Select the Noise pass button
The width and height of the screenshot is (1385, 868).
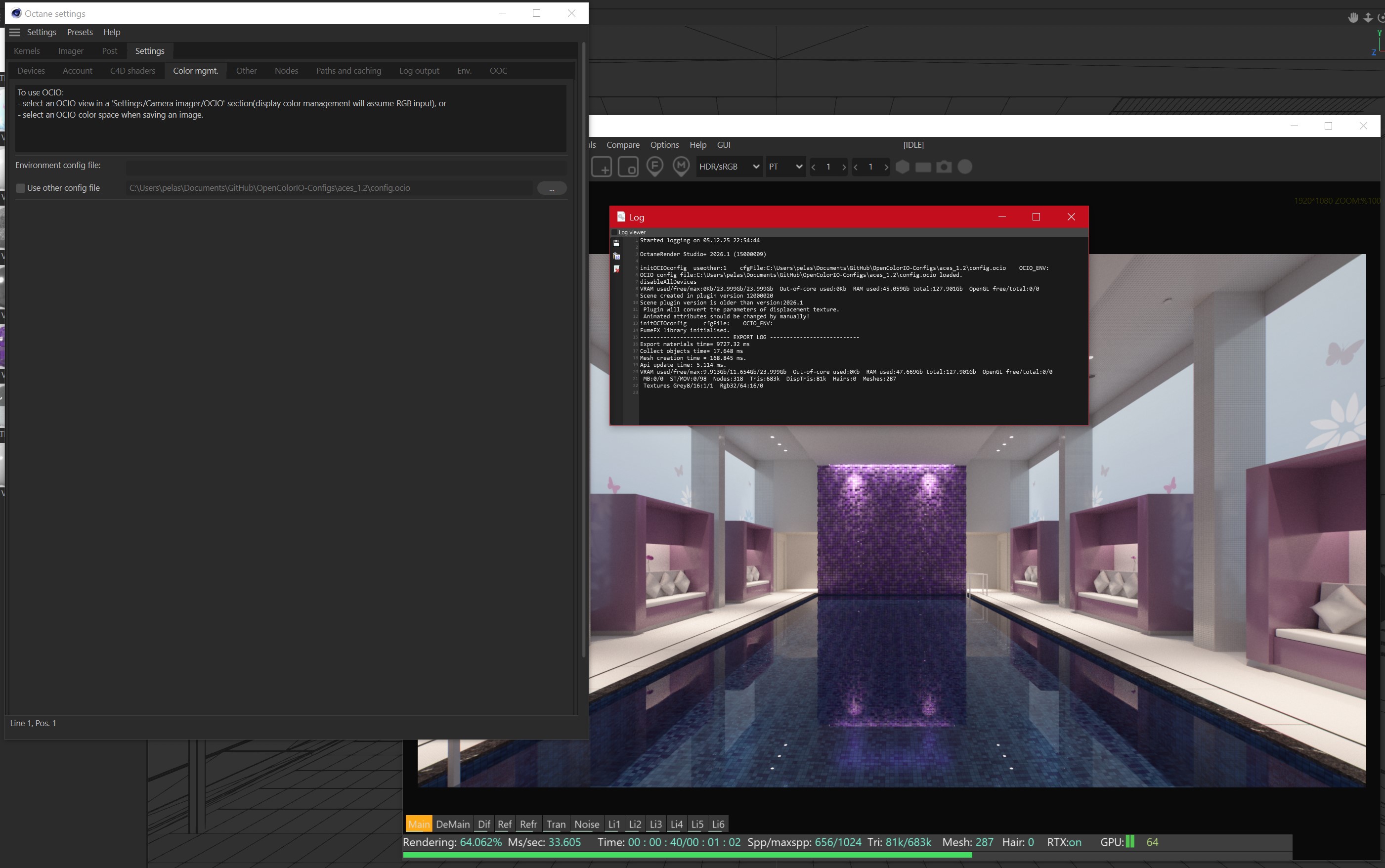click(x=586, y=824)
